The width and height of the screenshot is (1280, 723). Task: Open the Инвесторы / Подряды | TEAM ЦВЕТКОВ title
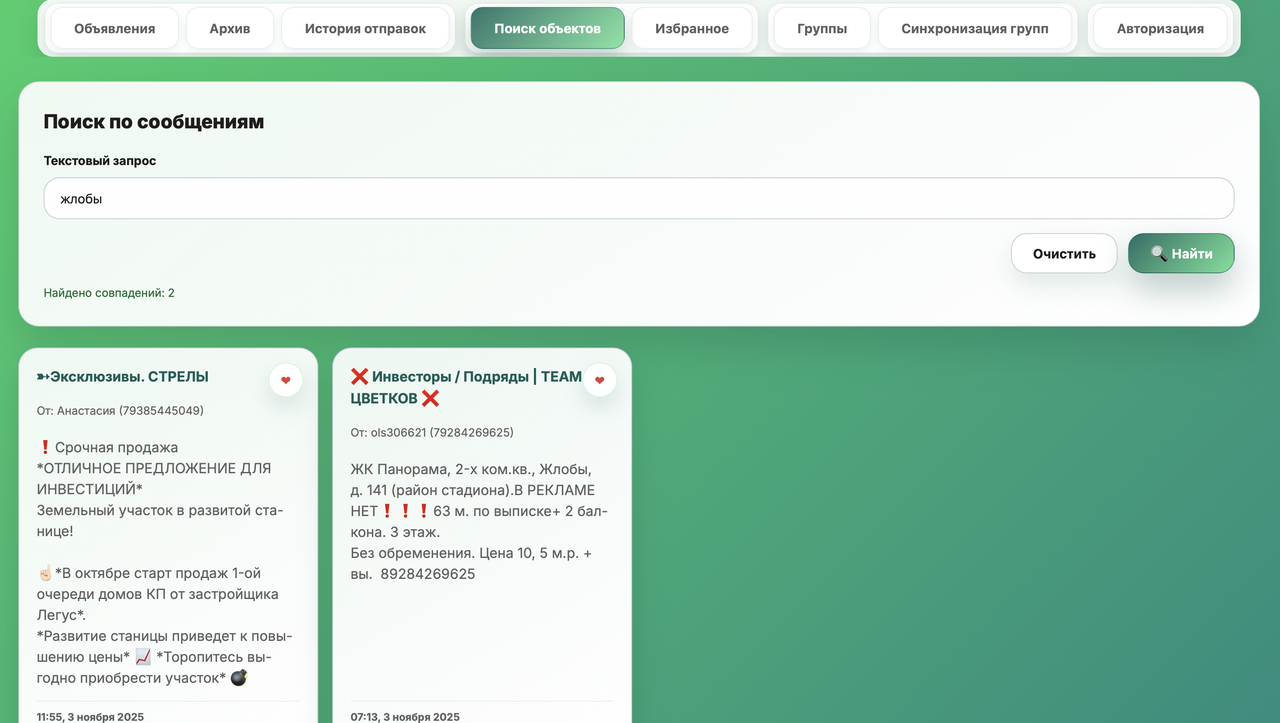point(467,387)
